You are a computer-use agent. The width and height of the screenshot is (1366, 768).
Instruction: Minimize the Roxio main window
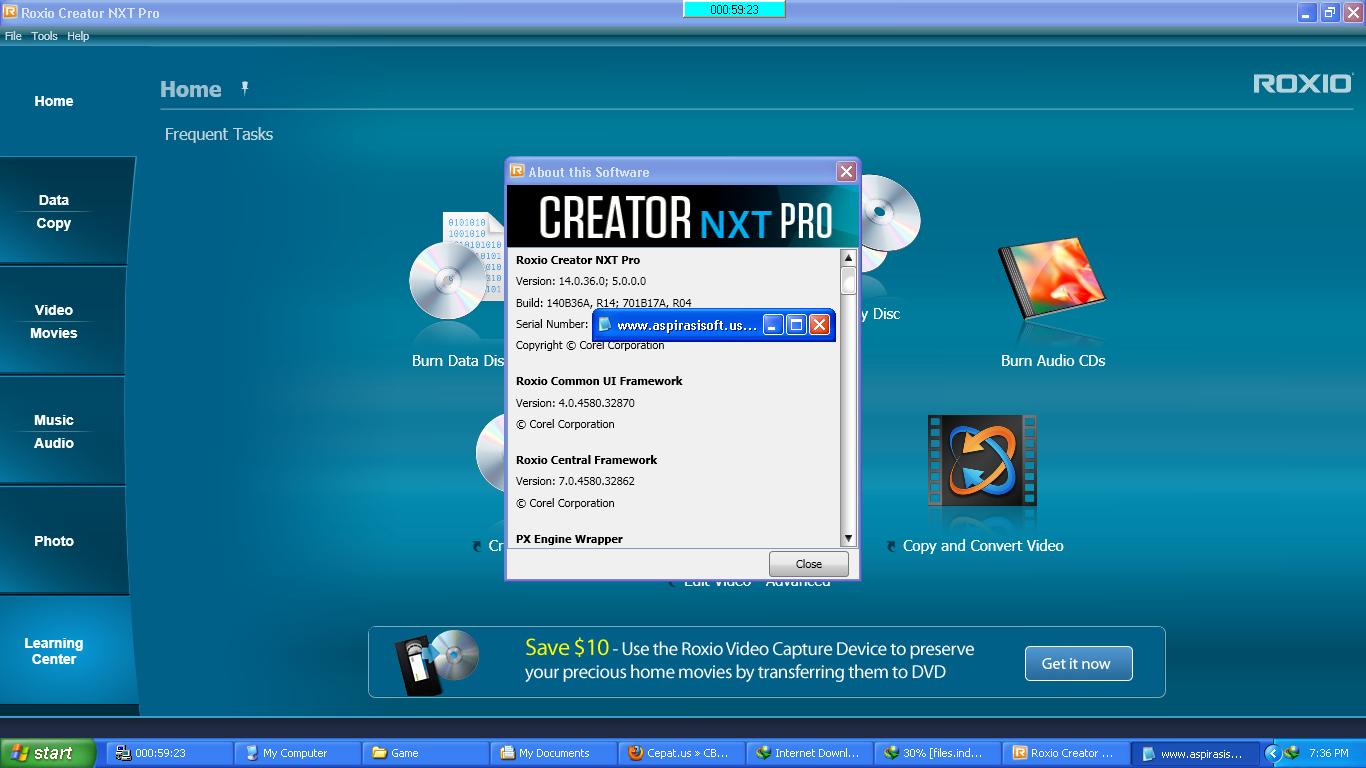point(1308,12)
